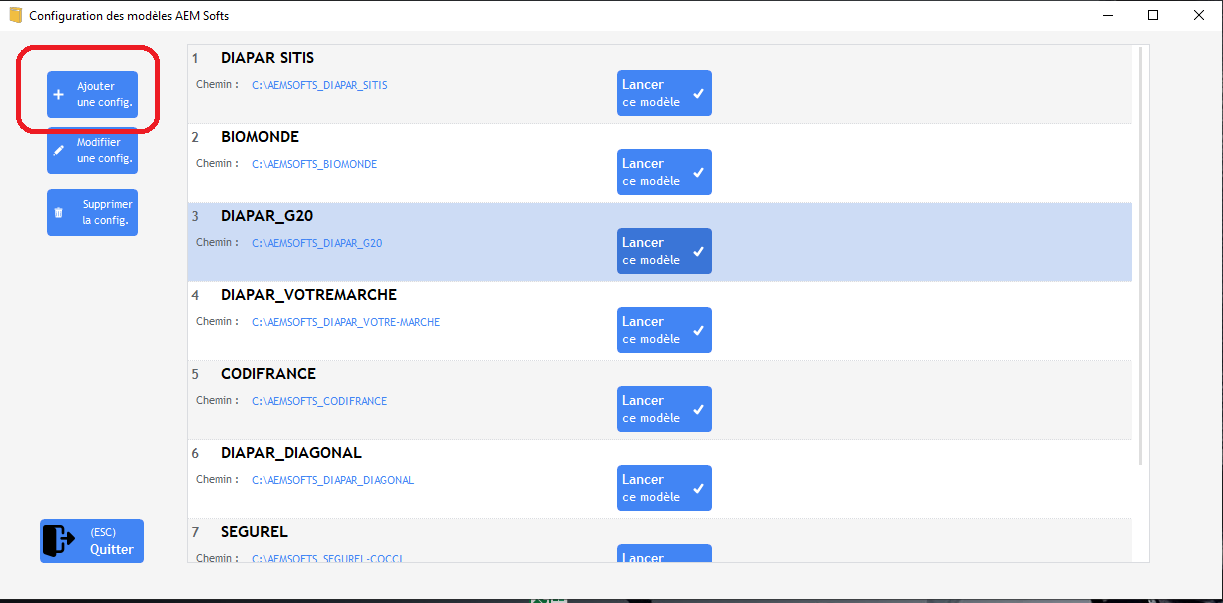Click the pencil icon on Modifier une config.
Viewport: 1223px width, 603px height.
(x=58, y=151)
